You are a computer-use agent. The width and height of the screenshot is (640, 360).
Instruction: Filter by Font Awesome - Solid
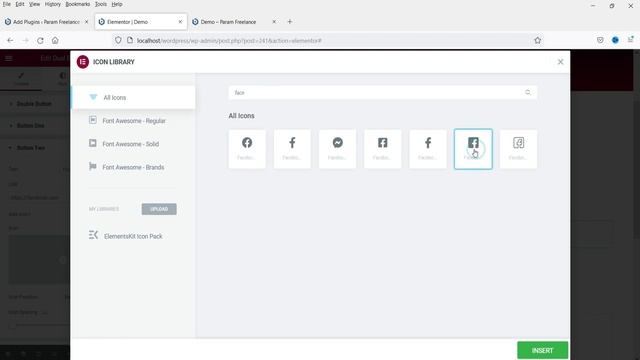133,144
